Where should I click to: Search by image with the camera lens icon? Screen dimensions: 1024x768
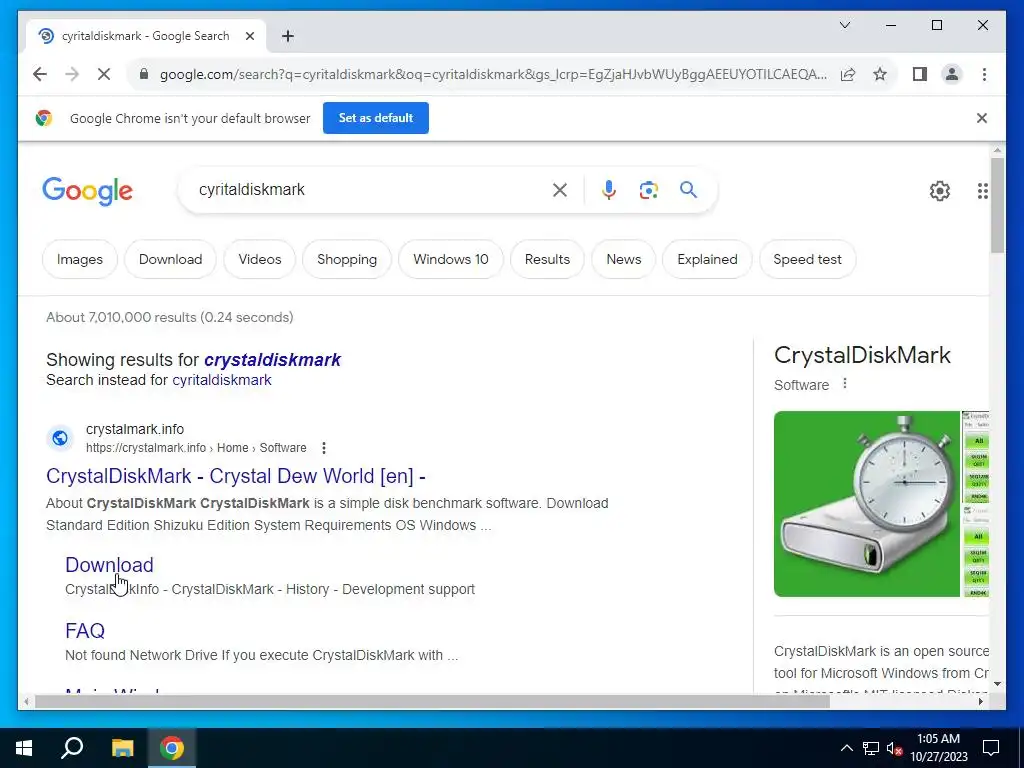click(x=648, y=190)
